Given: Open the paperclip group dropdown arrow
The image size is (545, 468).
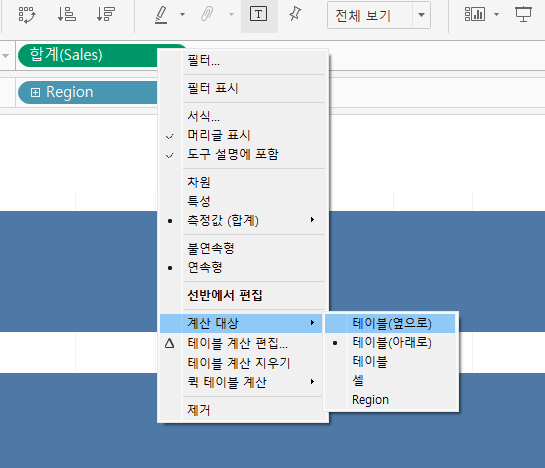Looking at the screenshot, I should (231, 15).
